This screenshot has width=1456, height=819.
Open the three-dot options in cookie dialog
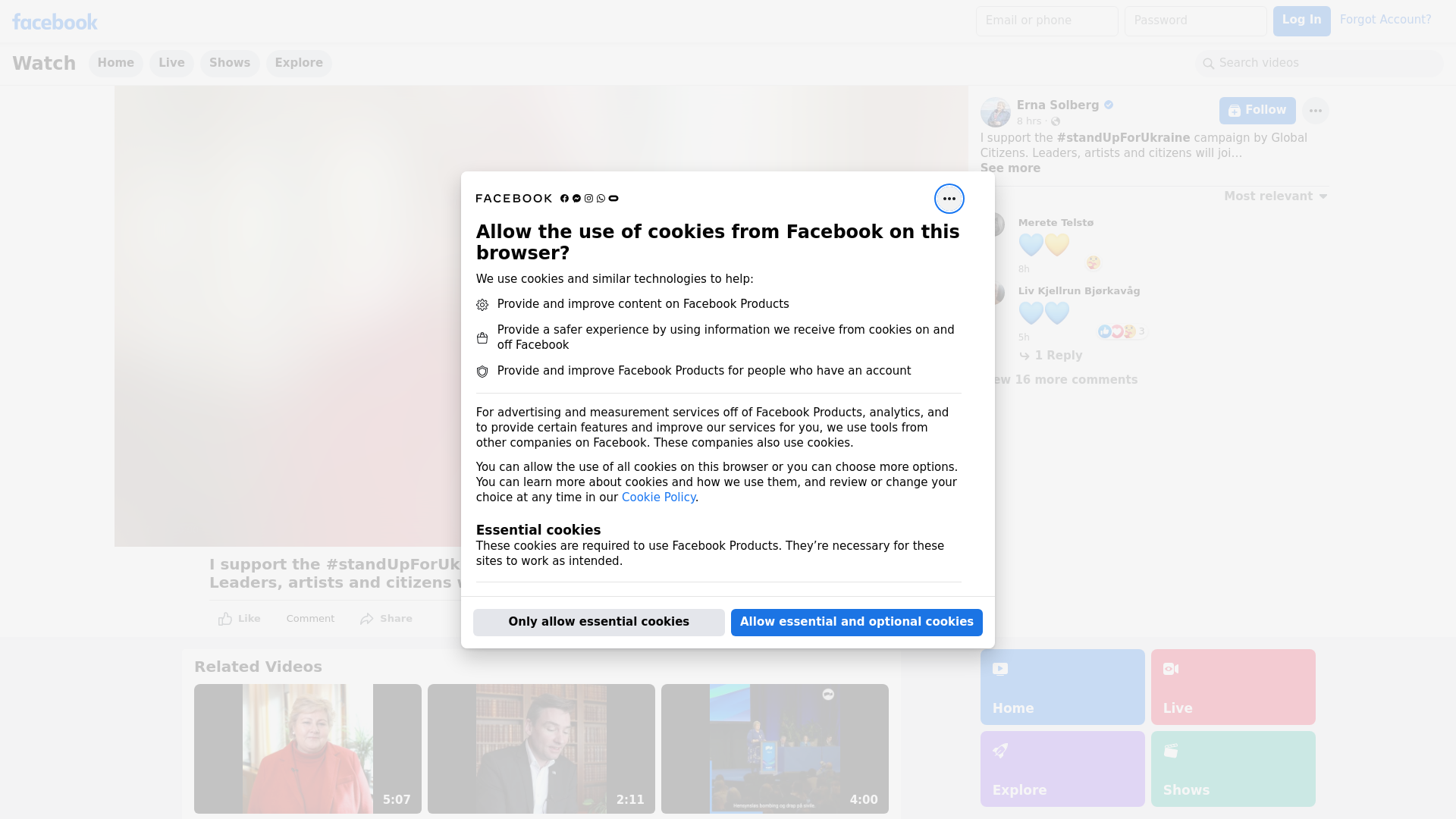tap(949, 199)
